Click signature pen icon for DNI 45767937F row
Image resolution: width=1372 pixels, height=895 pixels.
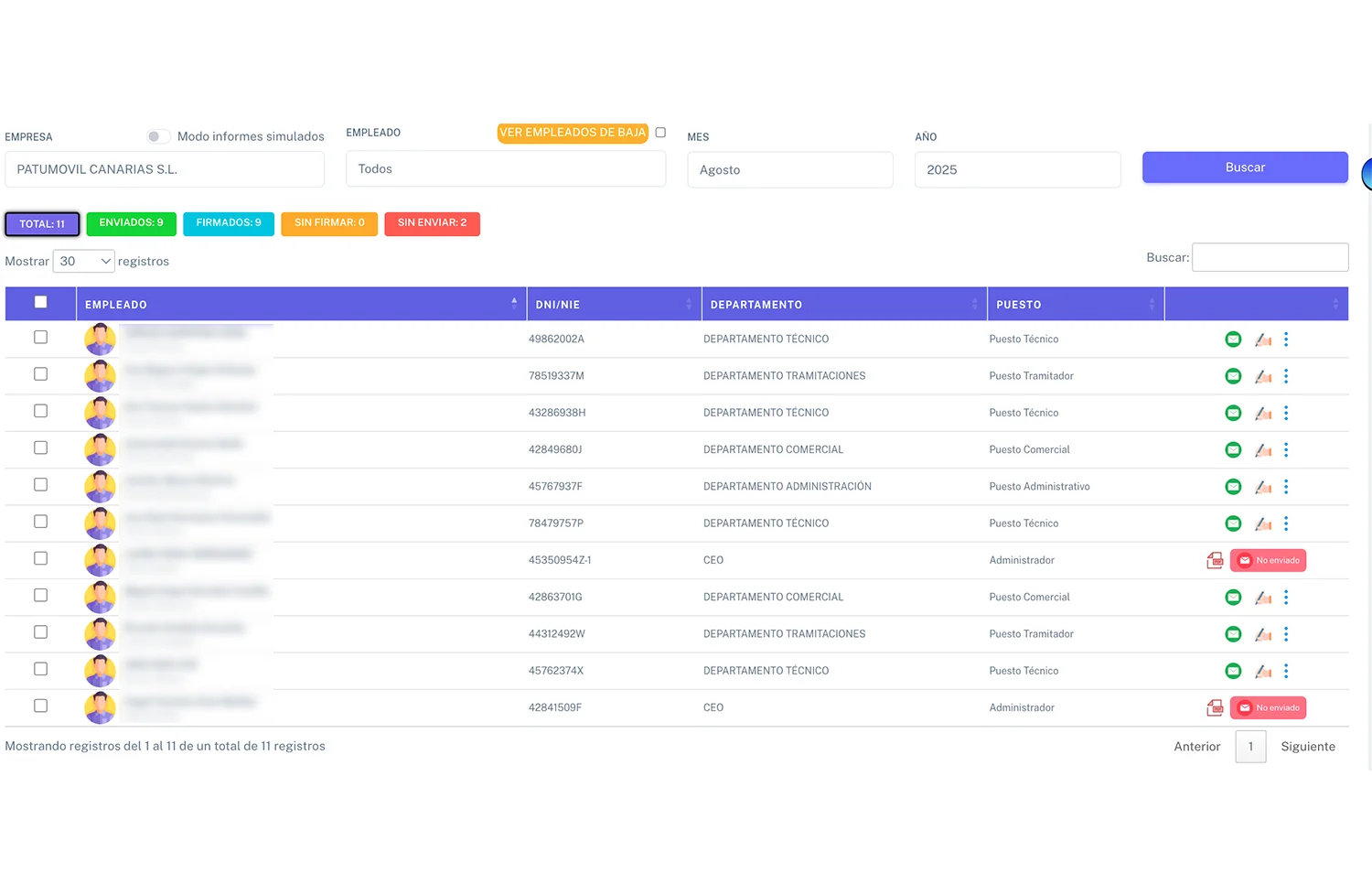1263,487
